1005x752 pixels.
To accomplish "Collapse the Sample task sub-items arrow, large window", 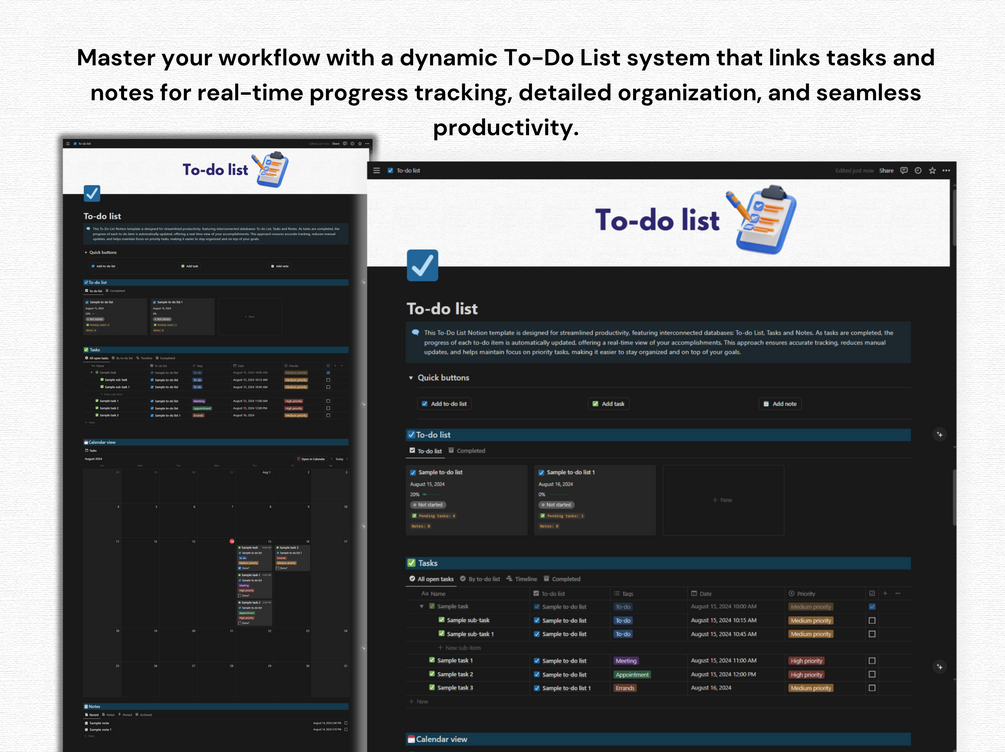I will (x=422, y=606).
